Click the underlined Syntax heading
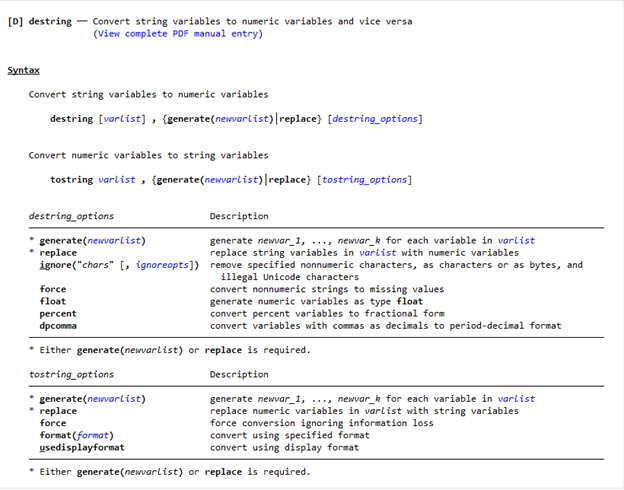The height and width of the screenshot is (490, 624). coord(23,70)
